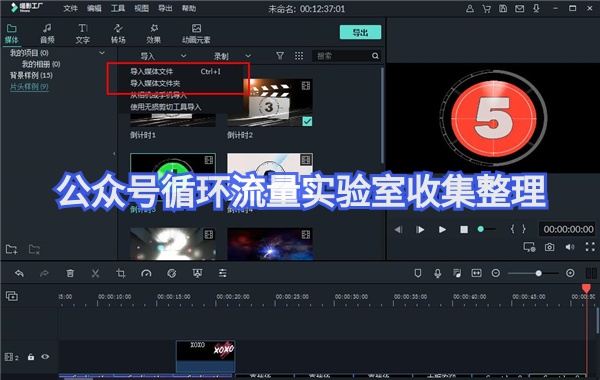The image size is (600, 380).
Task: Select the space nebula thumbnail
Action: [270, 244]
